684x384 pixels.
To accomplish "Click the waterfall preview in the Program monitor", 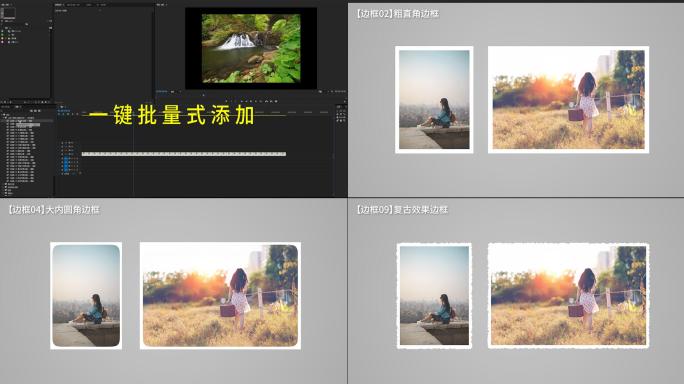I will pos(251,48).
